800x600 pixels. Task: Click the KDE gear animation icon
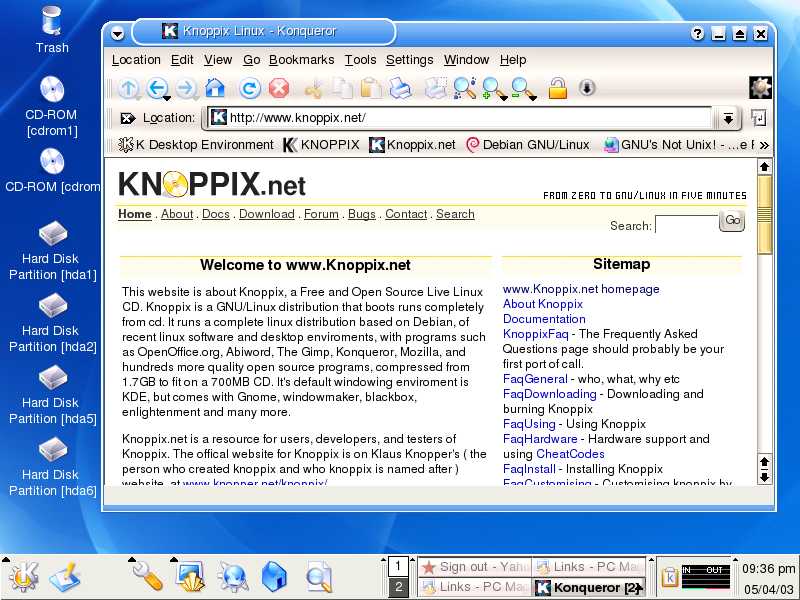(760, 88)
